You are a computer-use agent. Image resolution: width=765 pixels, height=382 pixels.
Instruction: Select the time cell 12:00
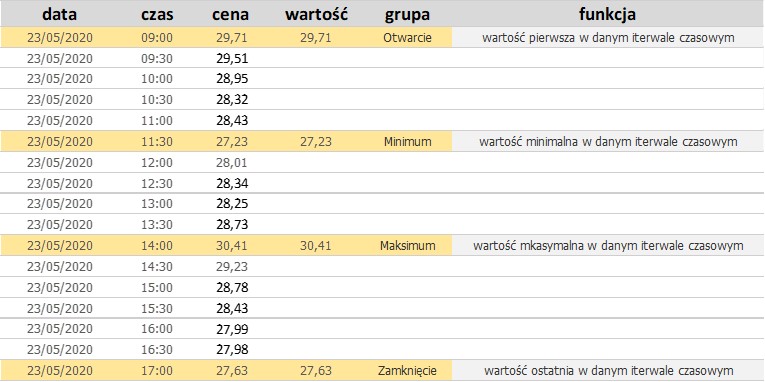pyautogui.click(x=157, y=162)
